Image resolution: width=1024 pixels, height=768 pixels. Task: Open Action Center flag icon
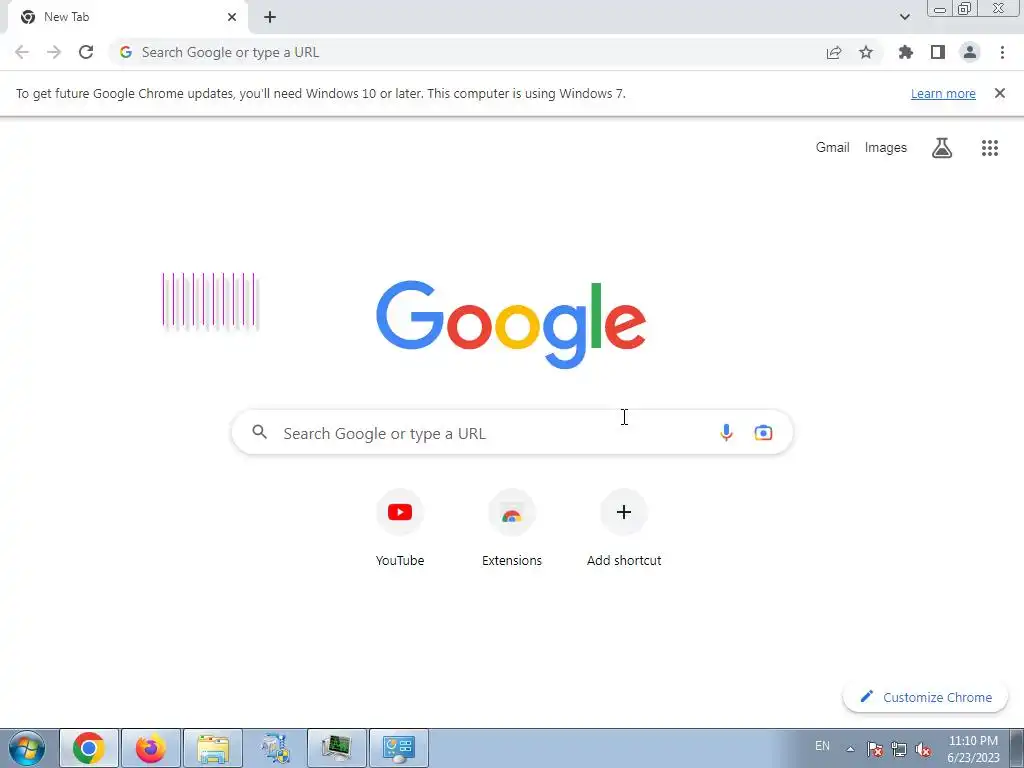point(875,749)
